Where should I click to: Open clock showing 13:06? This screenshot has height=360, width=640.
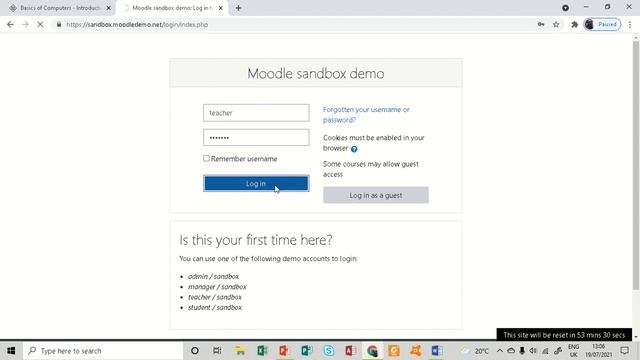tap(598, 351)
